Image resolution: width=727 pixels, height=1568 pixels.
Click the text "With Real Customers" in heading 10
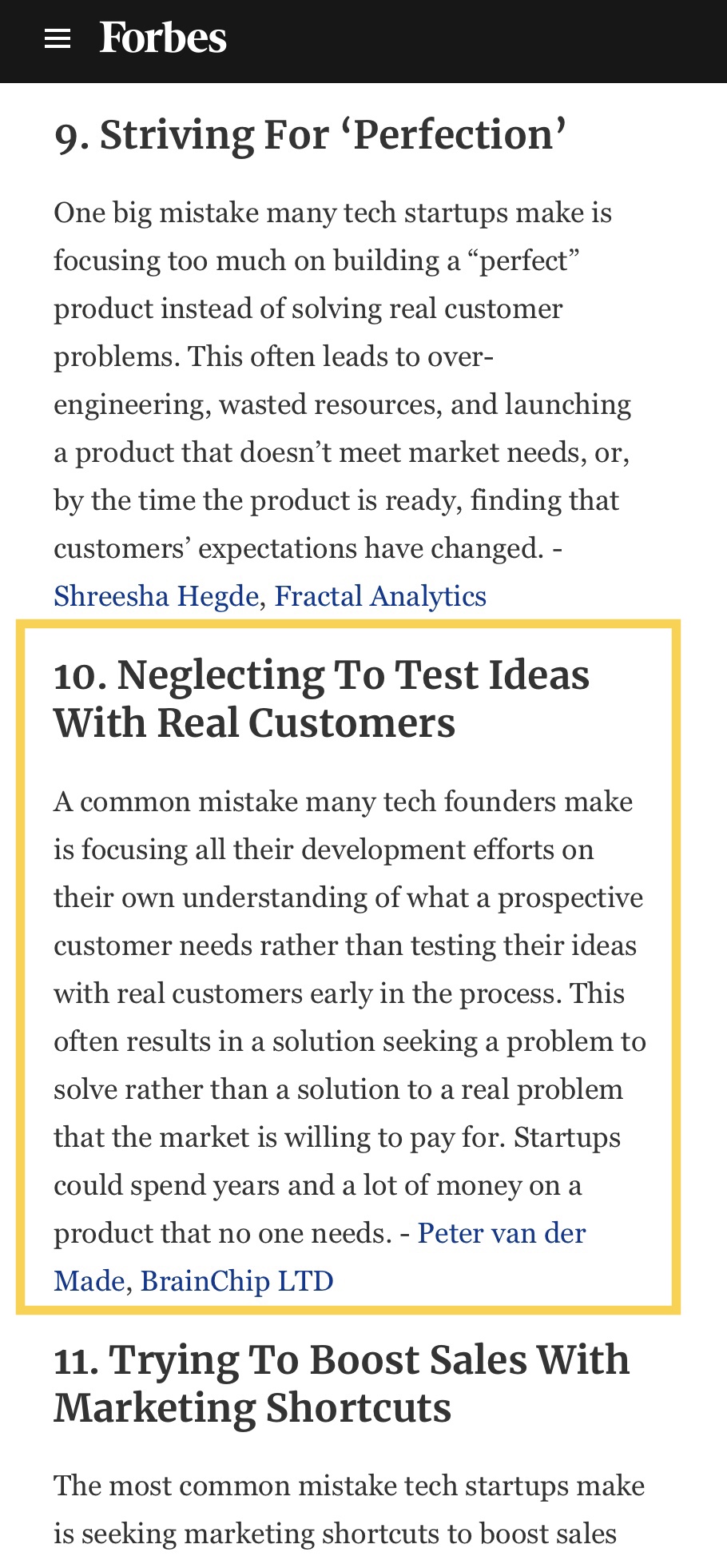[x=254, y=722]
